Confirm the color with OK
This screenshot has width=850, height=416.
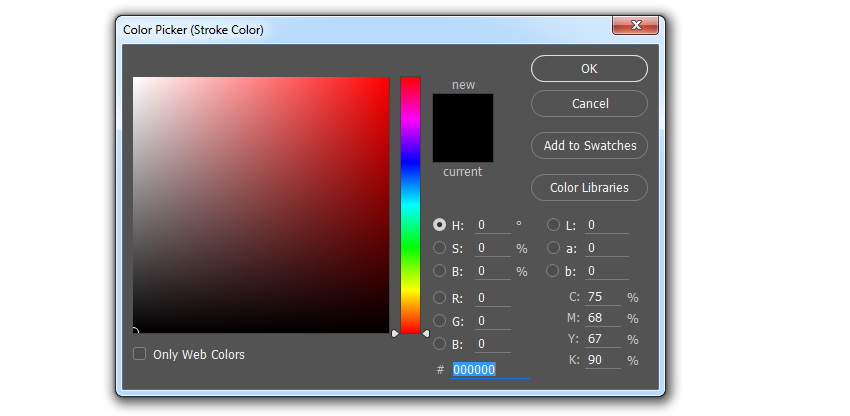click(589, 69)
